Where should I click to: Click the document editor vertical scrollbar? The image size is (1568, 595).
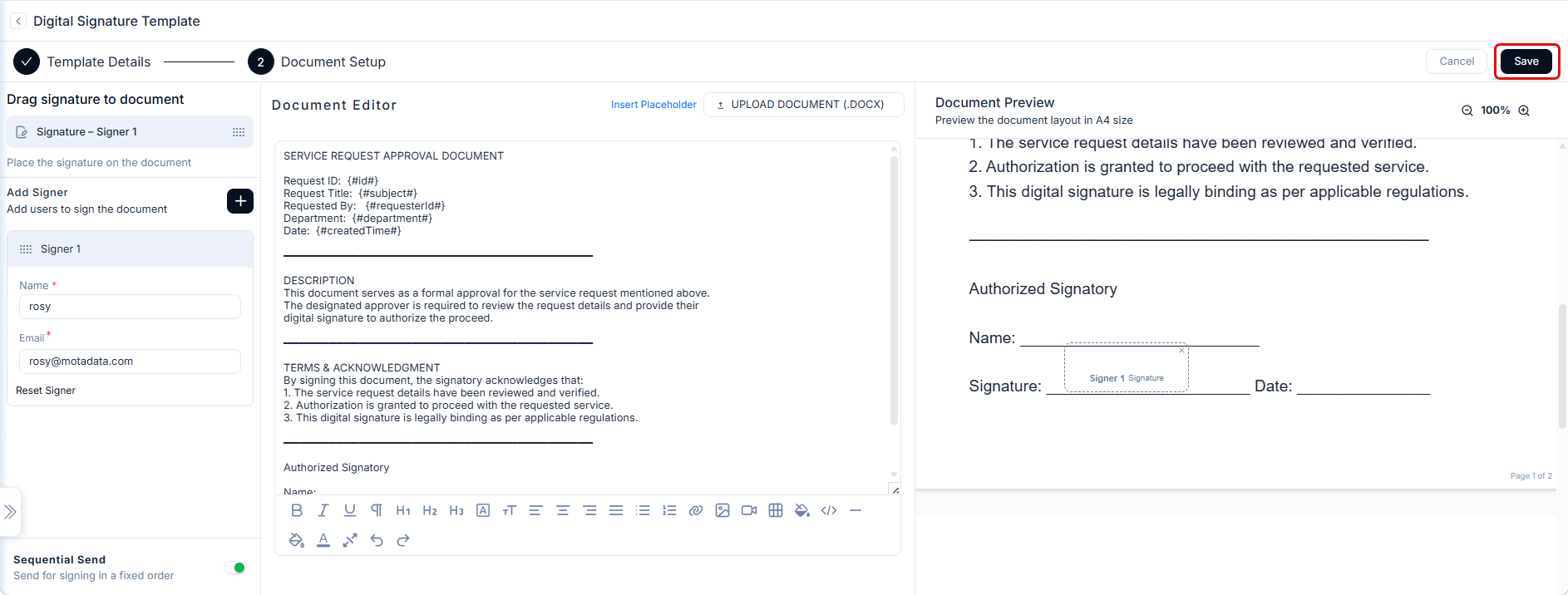point(895,291)
